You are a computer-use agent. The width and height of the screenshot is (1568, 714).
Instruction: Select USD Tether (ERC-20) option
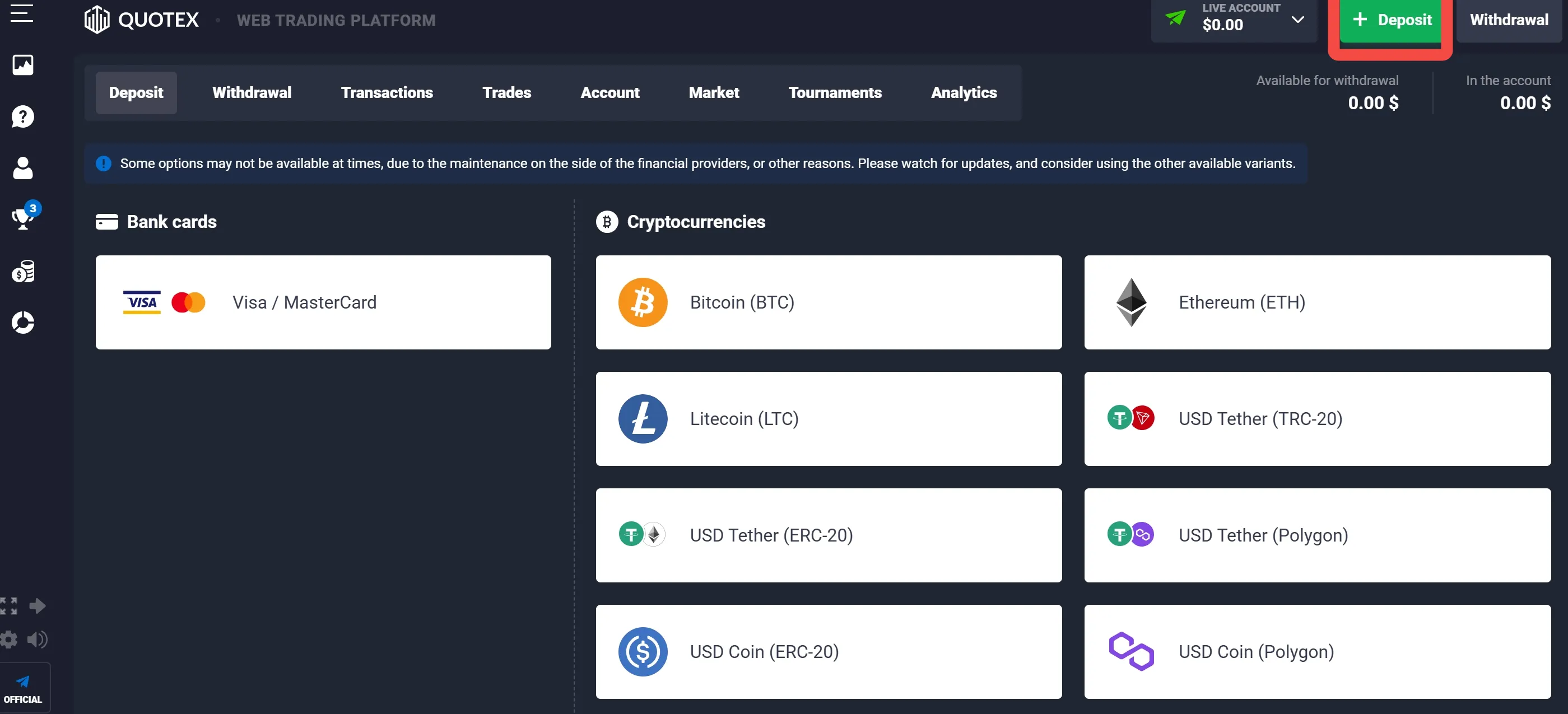coord(829,535)
